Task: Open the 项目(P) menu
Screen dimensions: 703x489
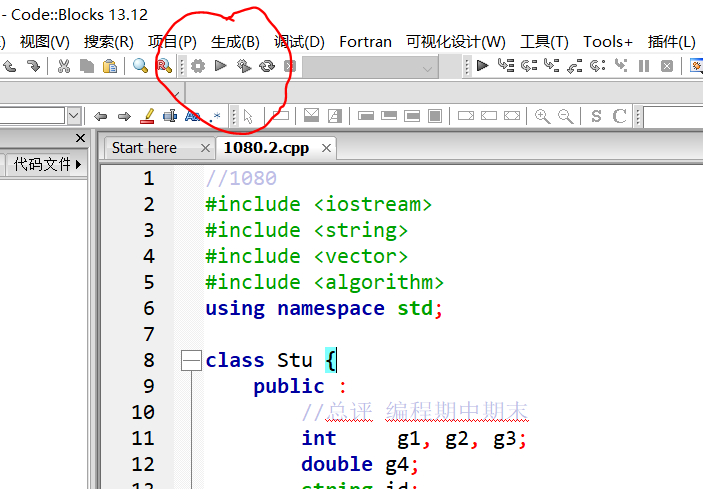Action: [172, 42]
